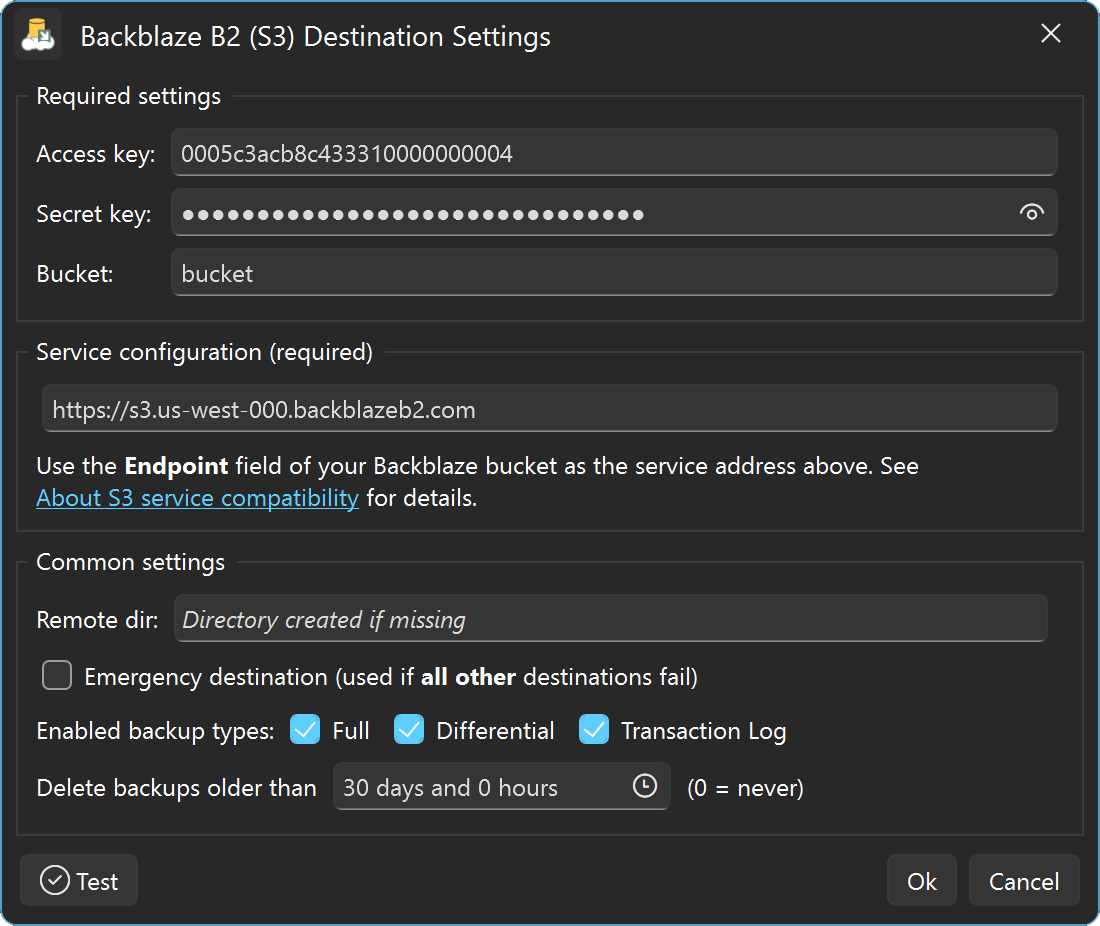Click the Secret key: label

[x=93, y=214]
